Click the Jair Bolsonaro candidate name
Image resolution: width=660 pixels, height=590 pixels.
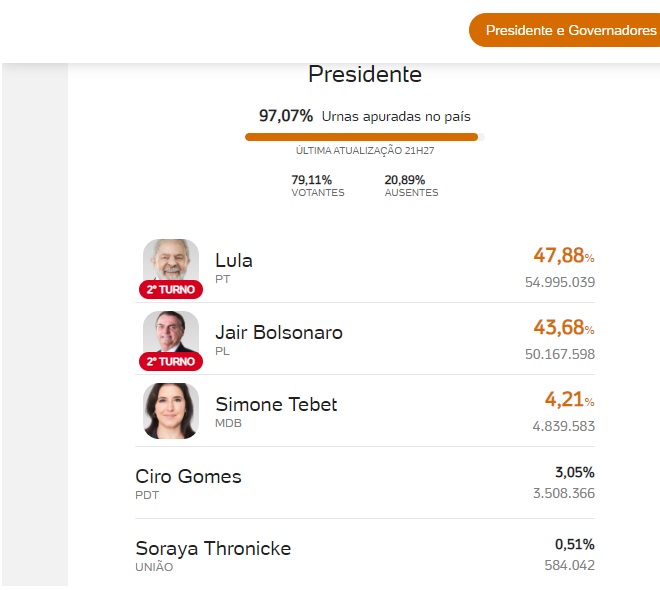pos(279,332)
